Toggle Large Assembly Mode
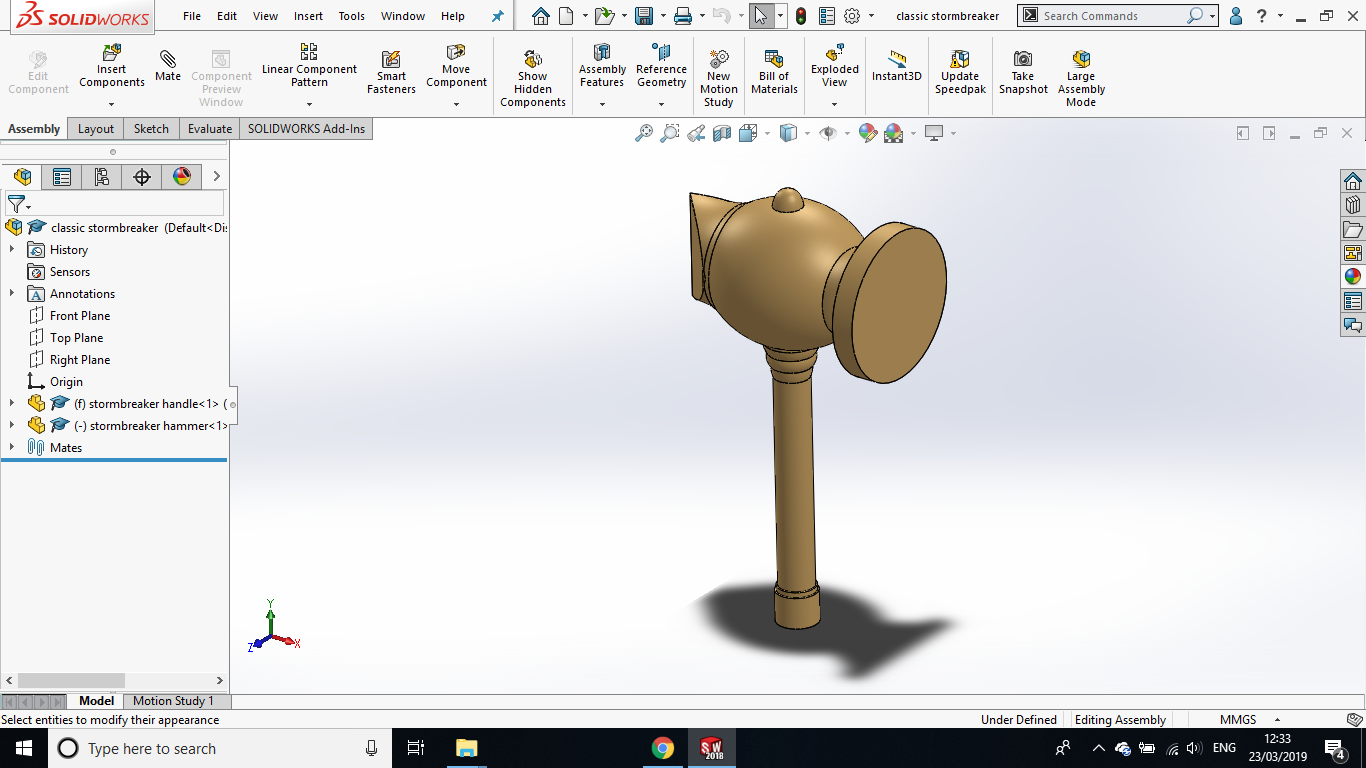Screen dimensions: 1366x768 pyautogui.click(x=1081, y=78)
